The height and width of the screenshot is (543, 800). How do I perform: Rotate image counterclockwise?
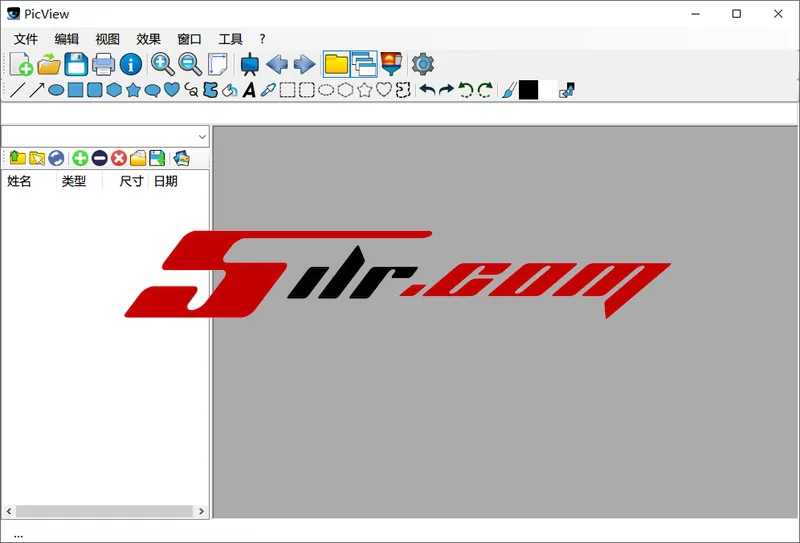click(466, 90)
